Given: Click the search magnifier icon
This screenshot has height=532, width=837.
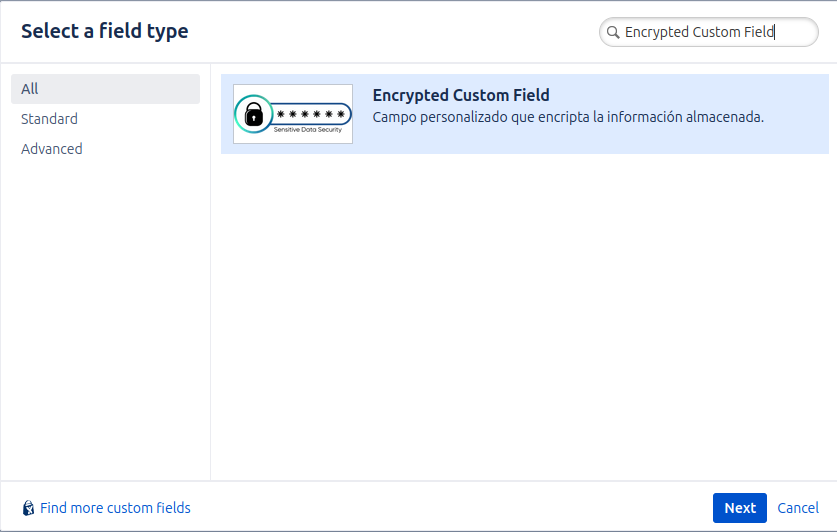Looking at the screenshot, I should click(x=613, y=33).
